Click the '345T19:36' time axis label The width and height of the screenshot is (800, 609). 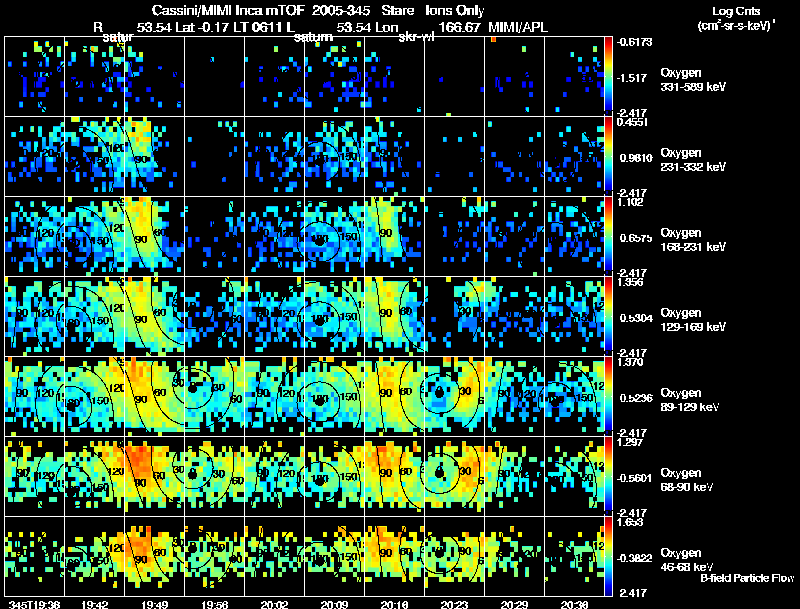pyautogui.click(x=34, y=604)
